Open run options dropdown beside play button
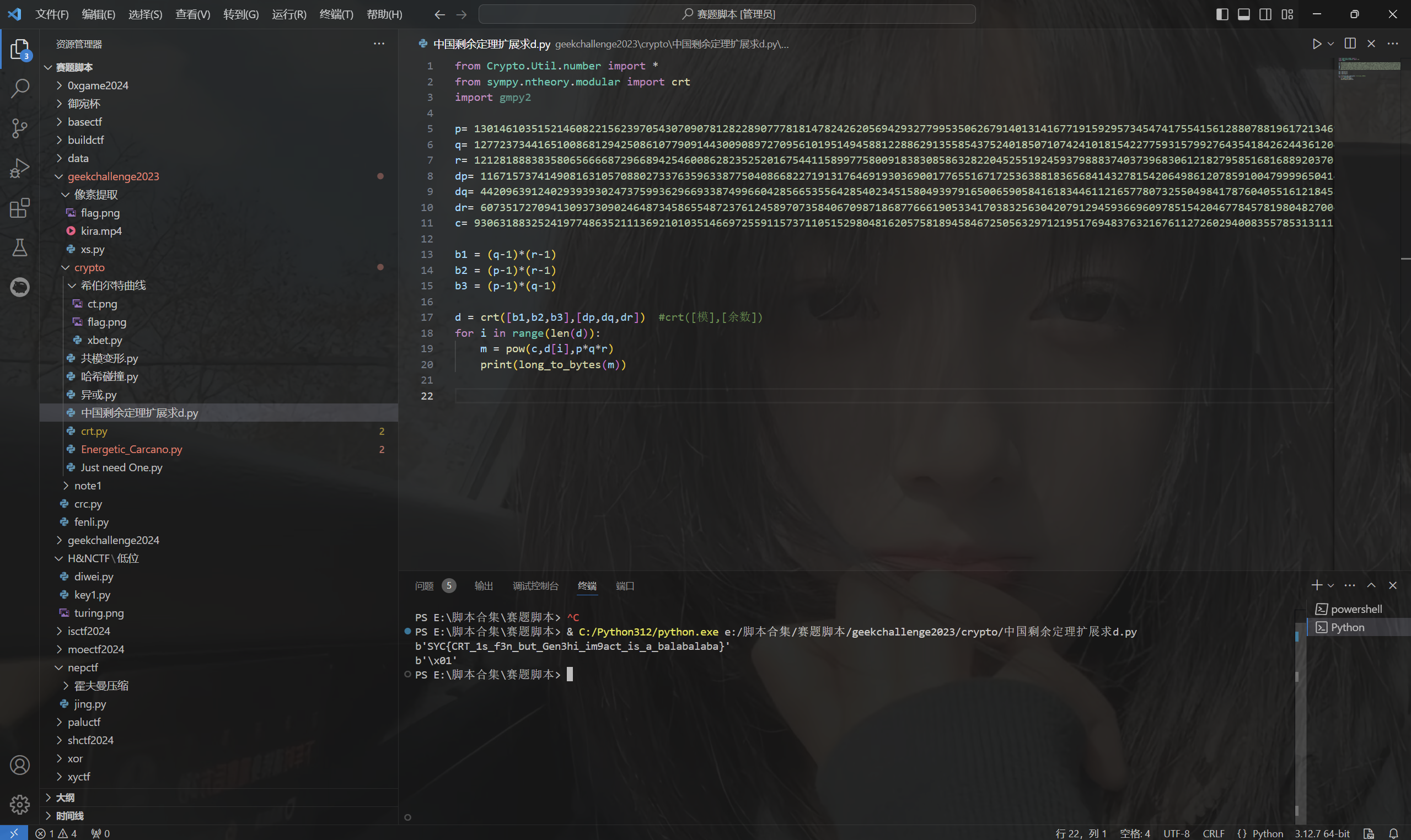Viewport: 1411px width, 840px height. (x=1330, y=44)
